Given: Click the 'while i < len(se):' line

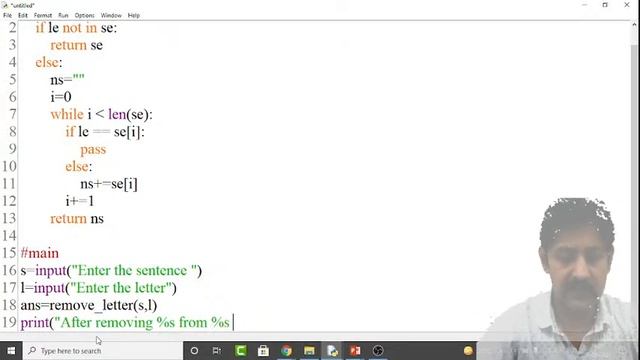Looking at the screenshot, I should tap(101, 114).
